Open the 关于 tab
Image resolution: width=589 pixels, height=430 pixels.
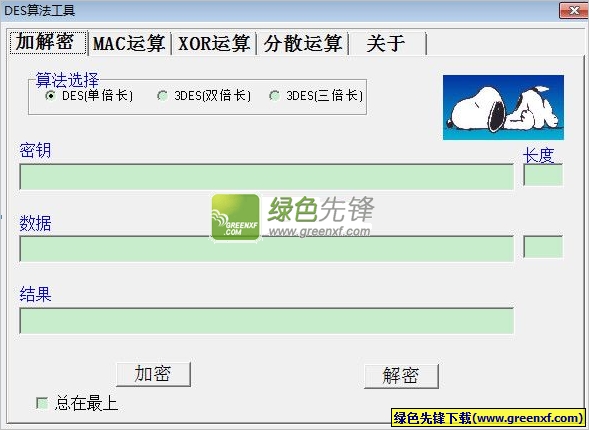pyautogui.click(x=386, y=44)
